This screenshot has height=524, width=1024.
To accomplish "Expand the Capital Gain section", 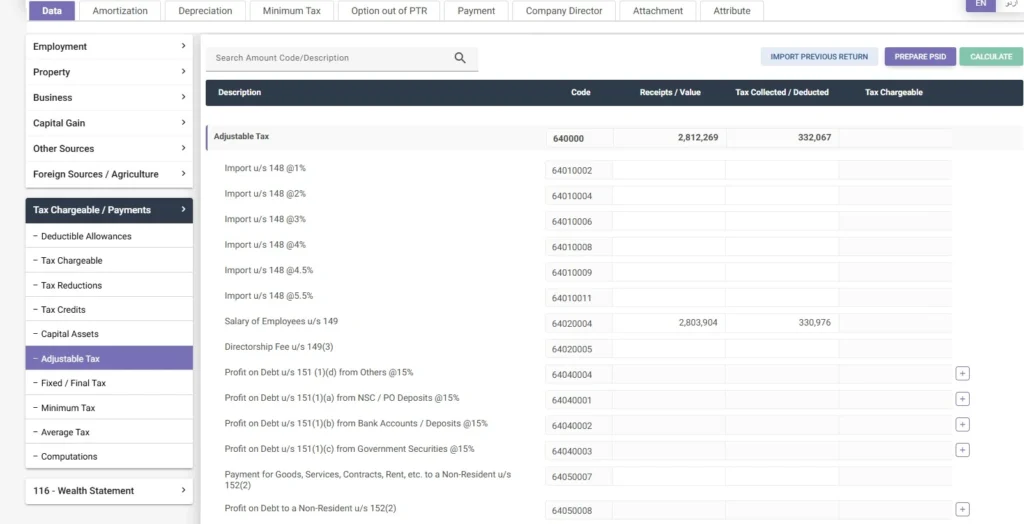I will point(109,123).
